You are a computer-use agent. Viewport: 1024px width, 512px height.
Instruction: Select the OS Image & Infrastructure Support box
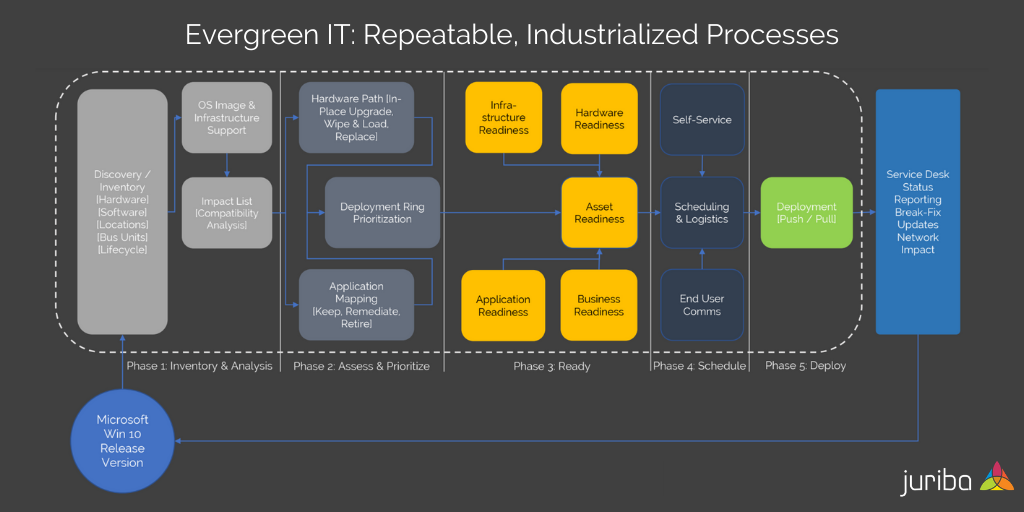[x=226, y=118]
